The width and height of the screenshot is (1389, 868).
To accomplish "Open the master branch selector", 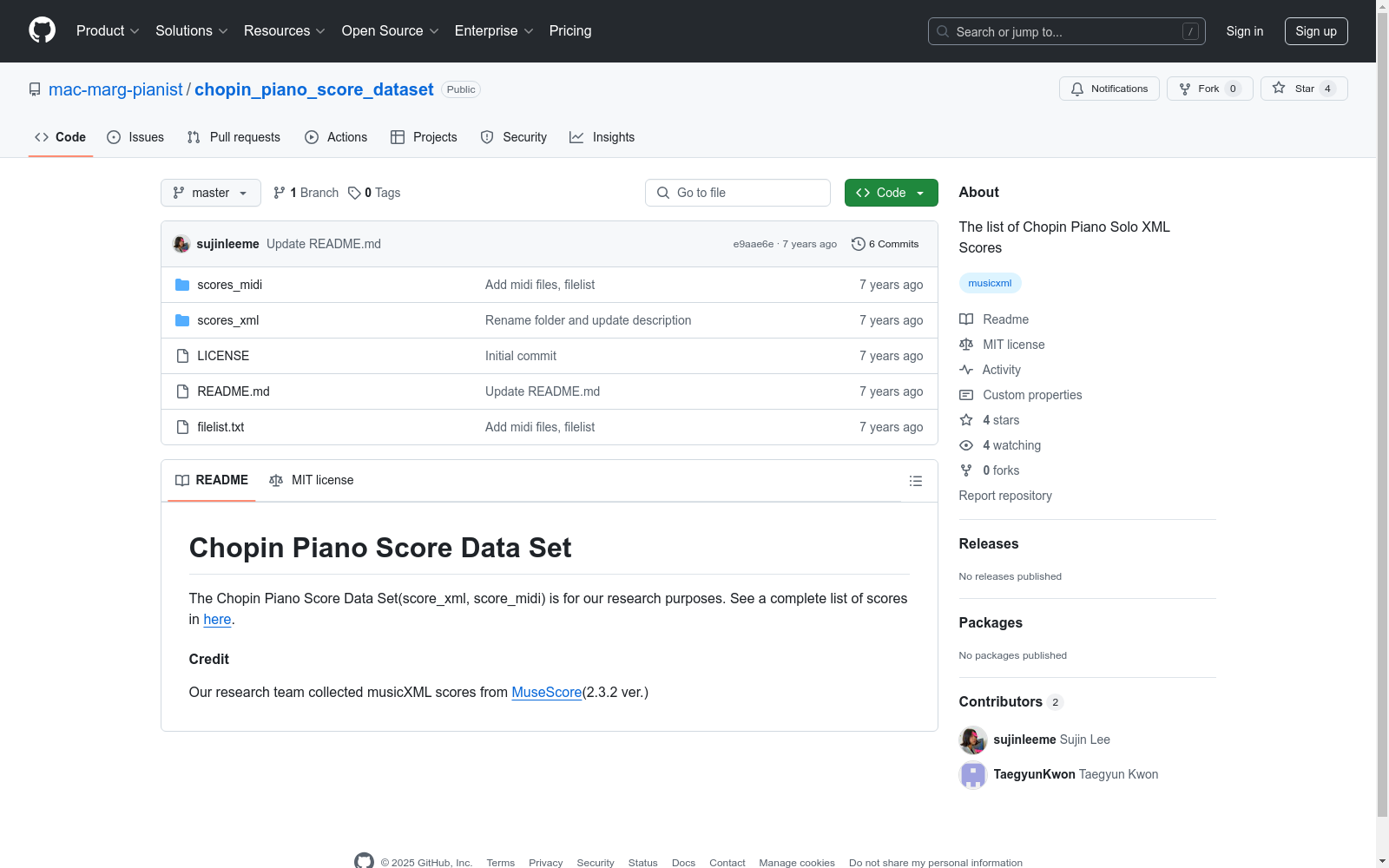I will [211, 193].
